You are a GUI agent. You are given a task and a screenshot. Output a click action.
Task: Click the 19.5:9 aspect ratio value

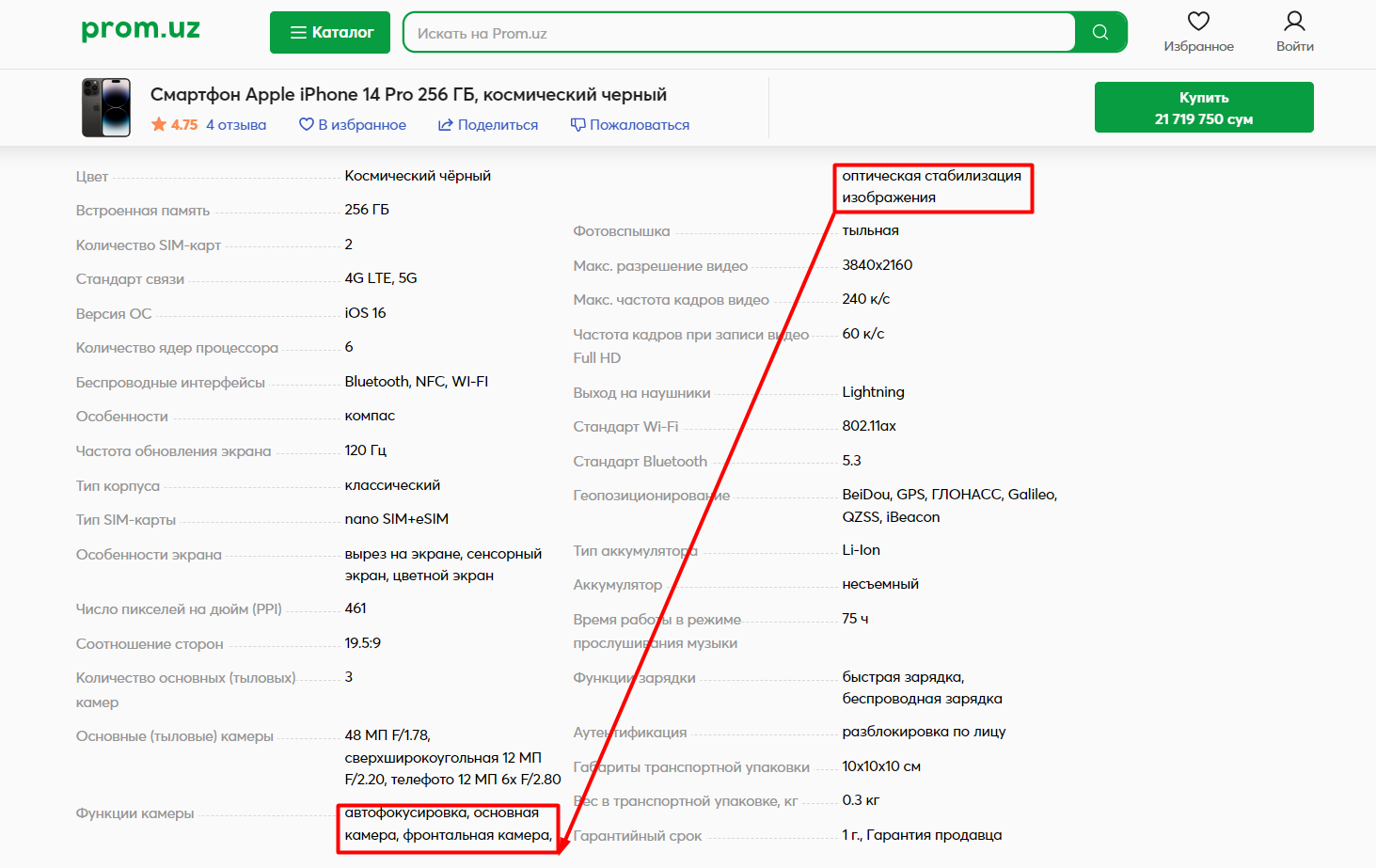point(363,643)
